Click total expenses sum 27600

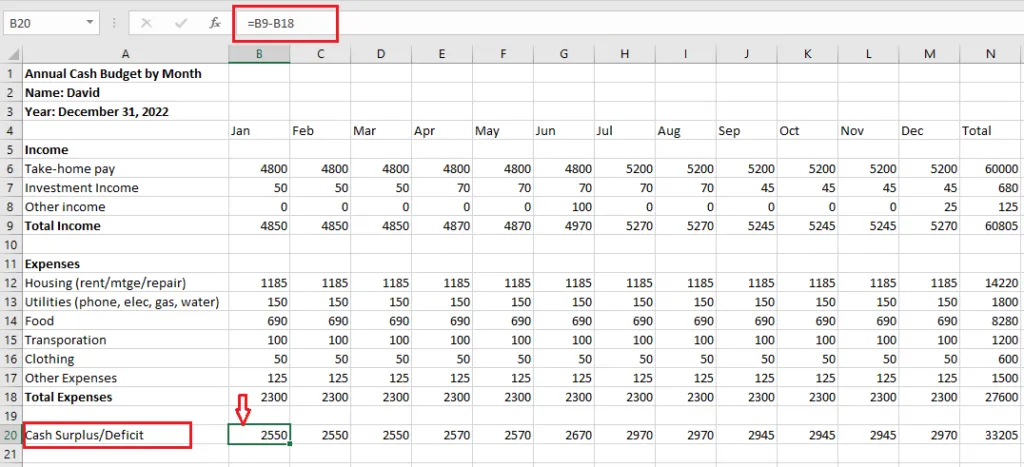(991, 397)
